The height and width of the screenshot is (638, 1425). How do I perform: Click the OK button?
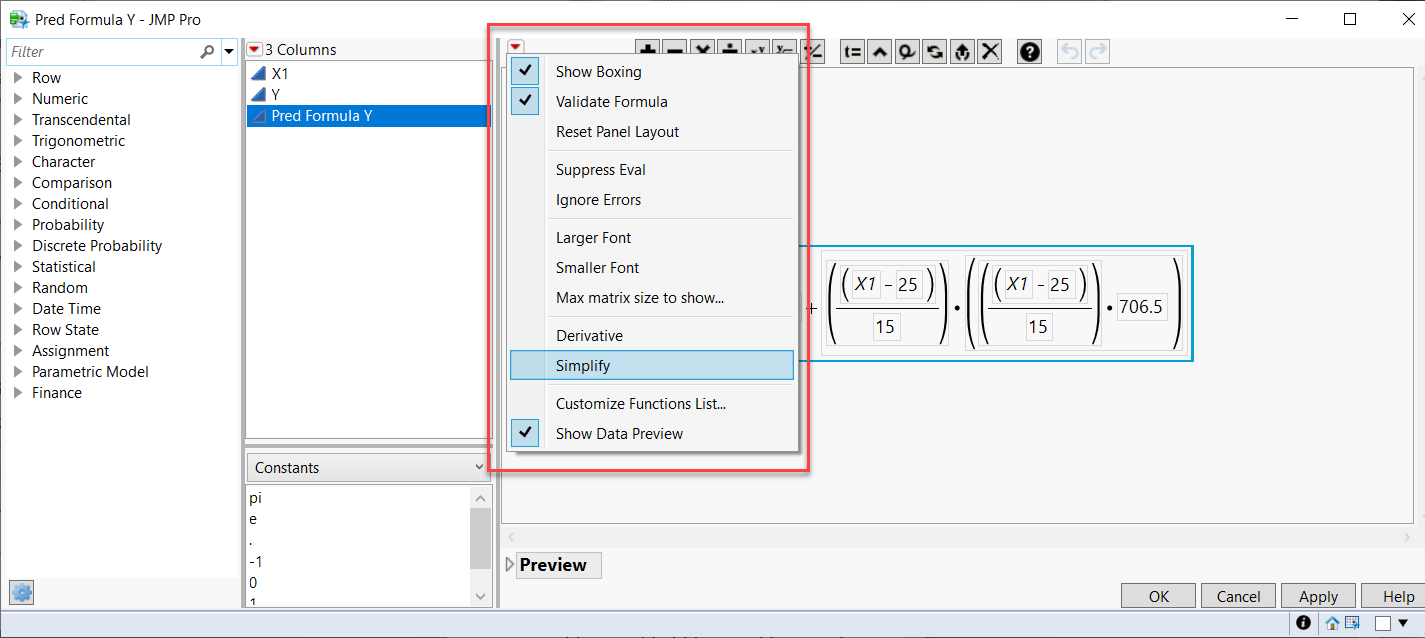[x=1157, y=595]
